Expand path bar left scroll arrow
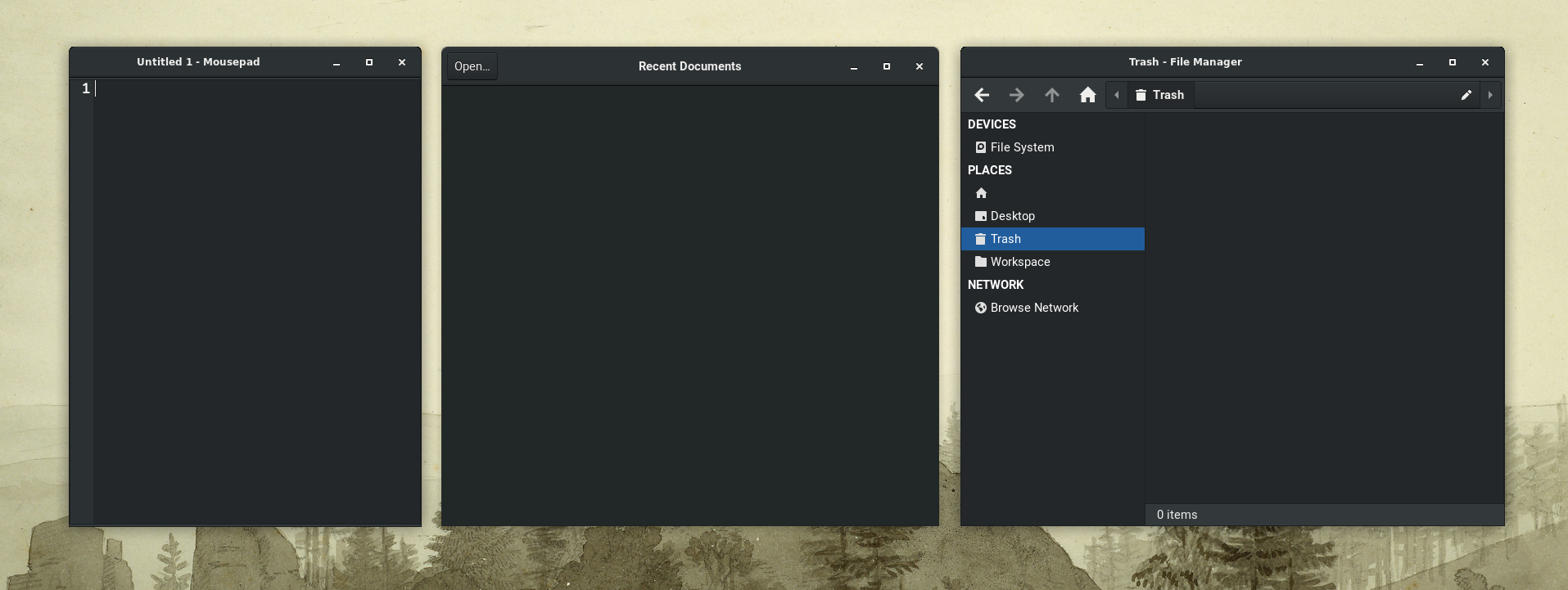Viewport: 1568px width, 590px height. [1117, 95]
